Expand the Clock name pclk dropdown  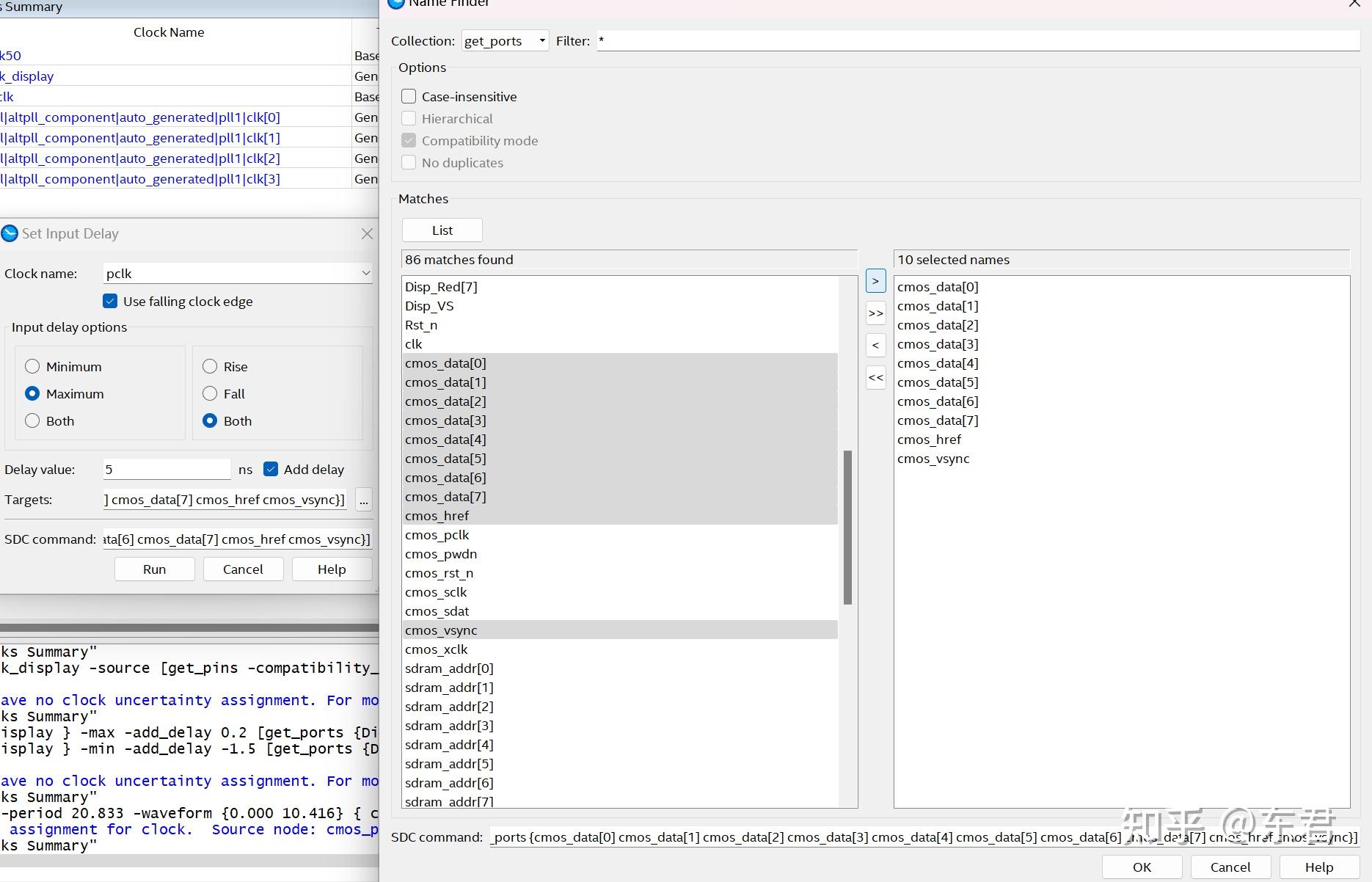click(x=238, y=274)
